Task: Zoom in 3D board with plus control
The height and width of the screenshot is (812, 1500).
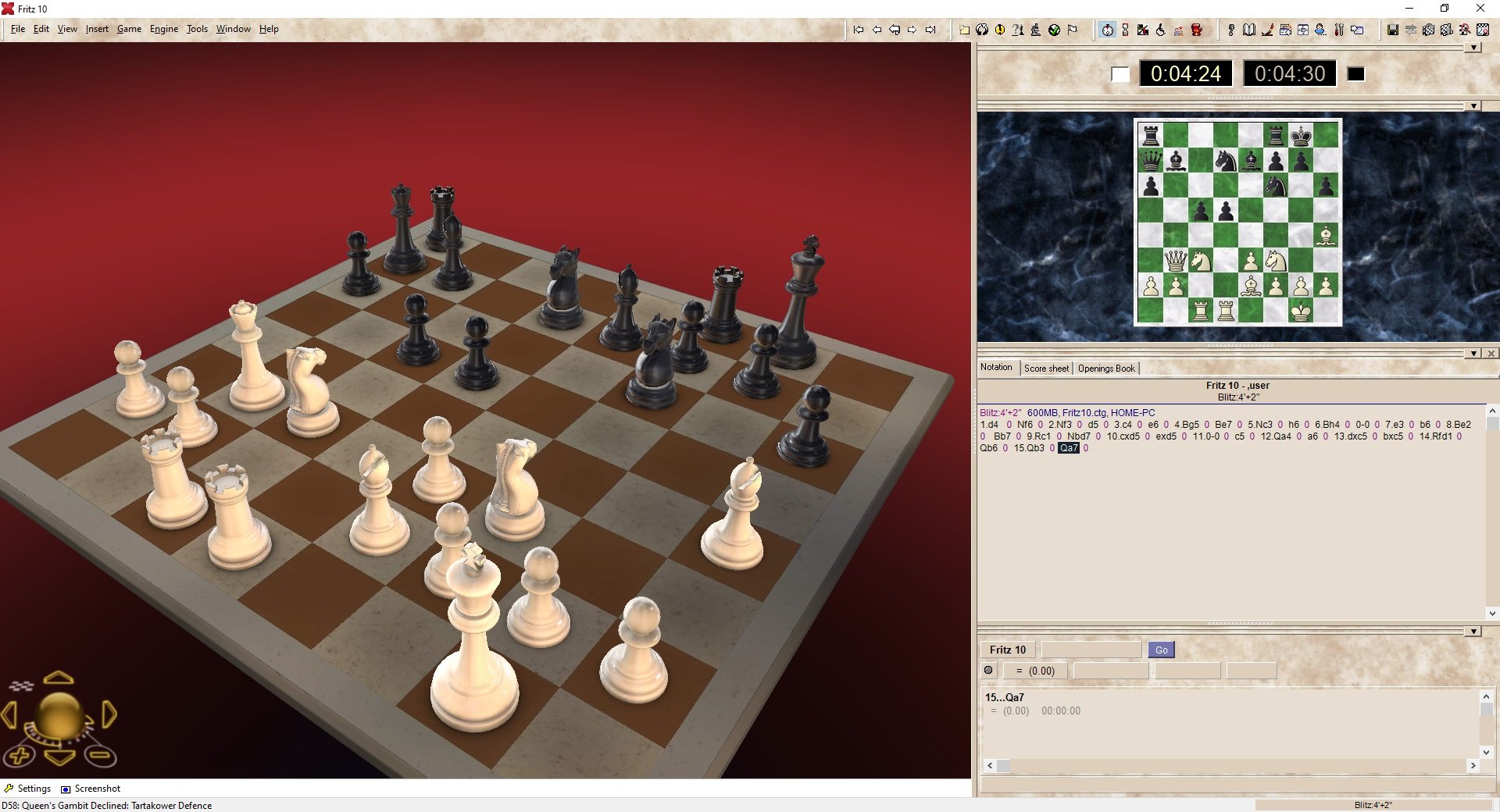Action: coord(20,756)
